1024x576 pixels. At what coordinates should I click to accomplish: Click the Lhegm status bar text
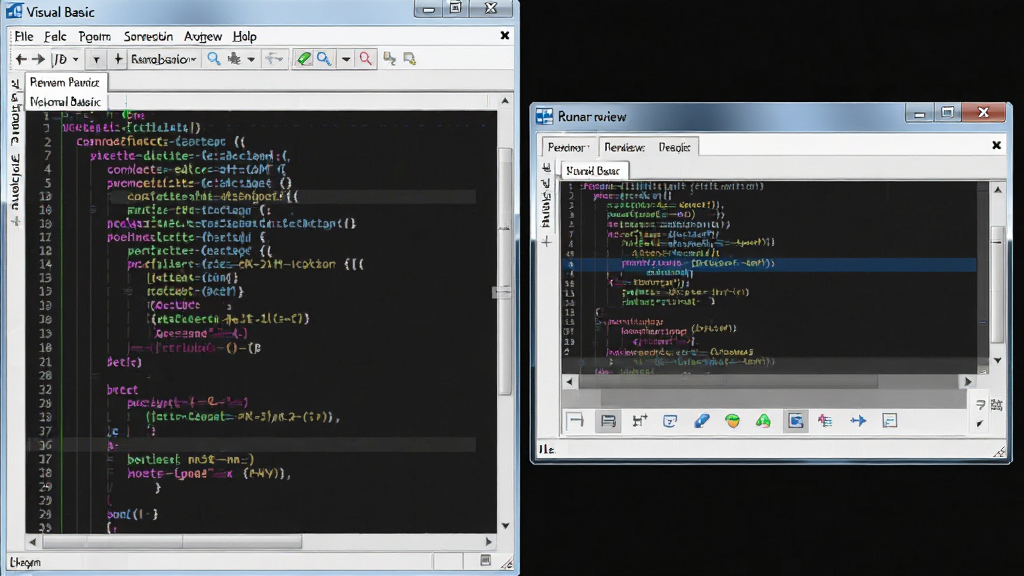pos(25,562)
